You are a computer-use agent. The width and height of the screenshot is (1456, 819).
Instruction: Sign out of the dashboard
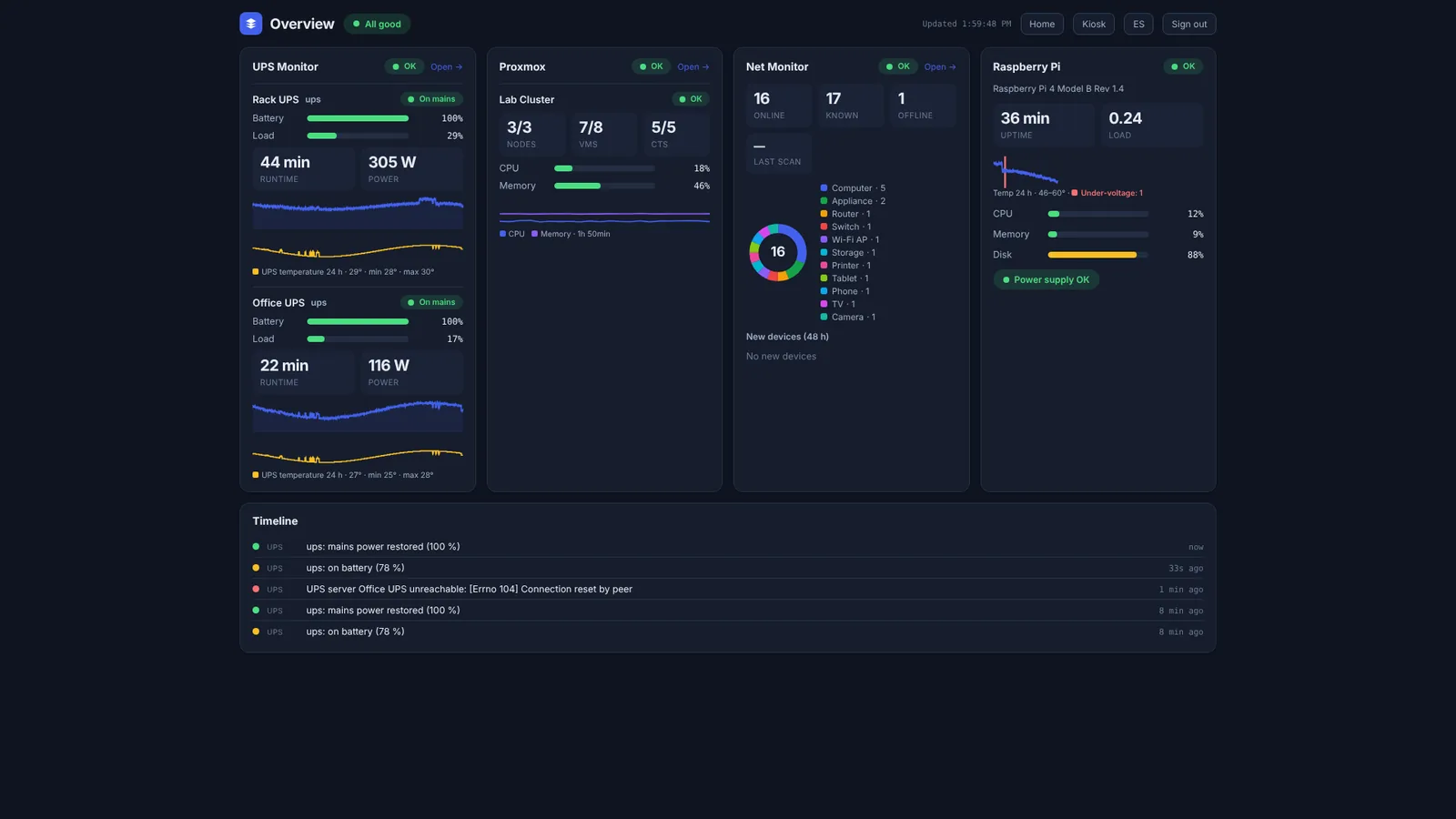pyautogui.click(x=1188, y=25)
